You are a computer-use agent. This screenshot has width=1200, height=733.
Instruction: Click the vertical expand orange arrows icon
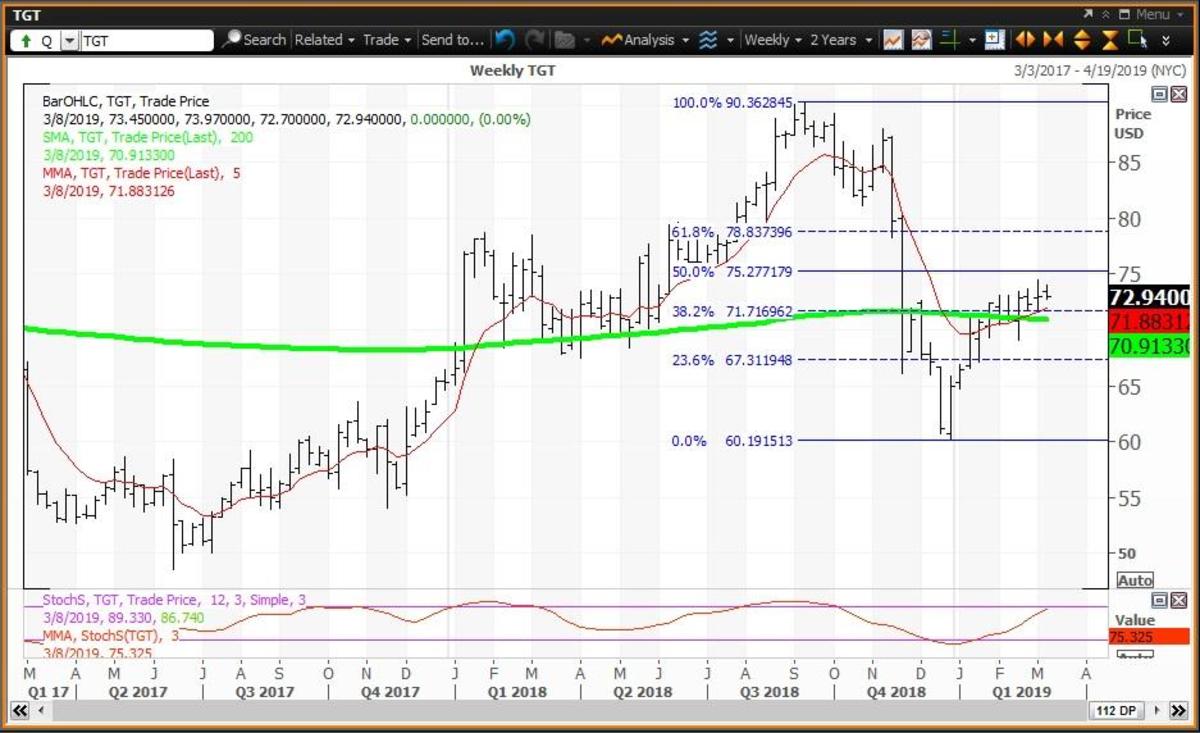click(1082, 40)
